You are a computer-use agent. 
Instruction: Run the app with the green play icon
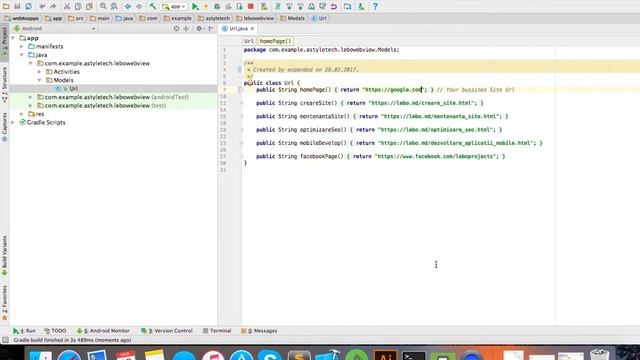[195, 6]
